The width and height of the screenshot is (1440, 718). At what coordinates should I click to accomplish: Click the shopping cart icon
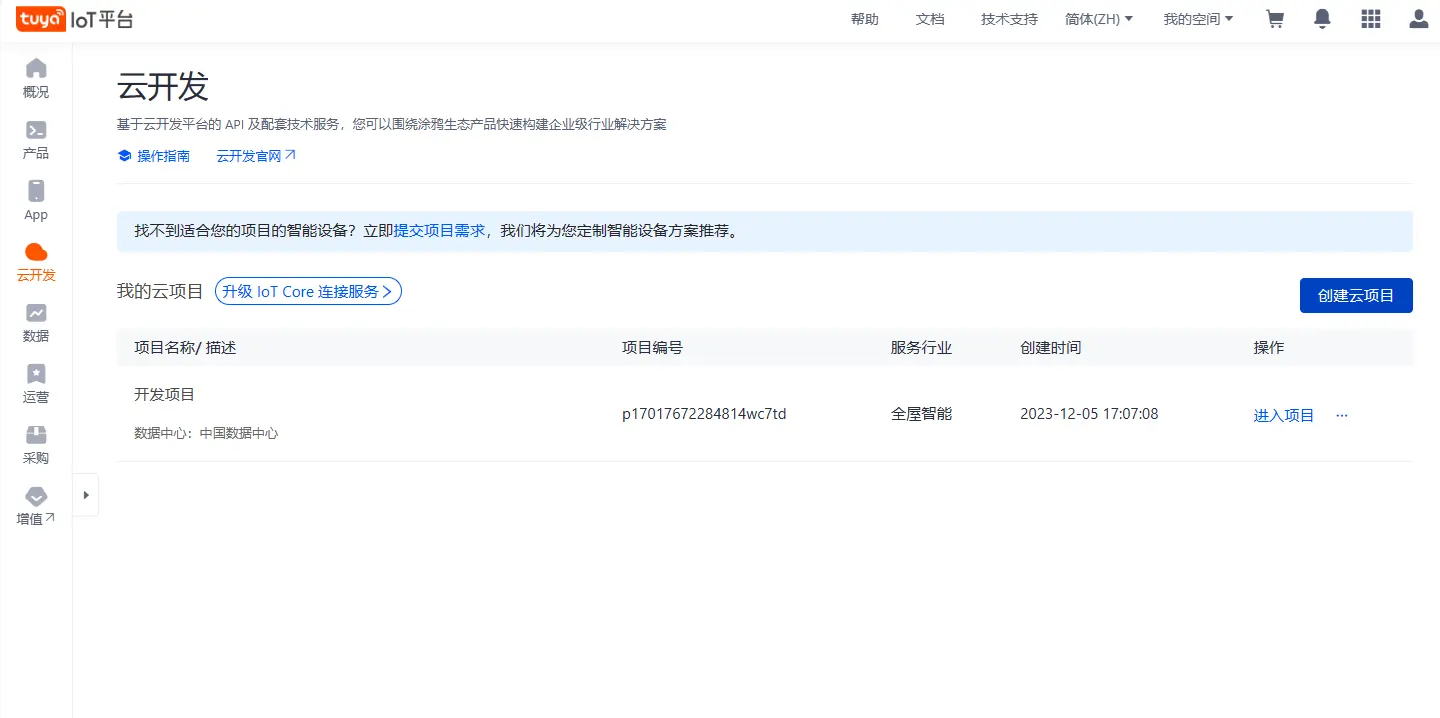click(x=1275, y=19)
